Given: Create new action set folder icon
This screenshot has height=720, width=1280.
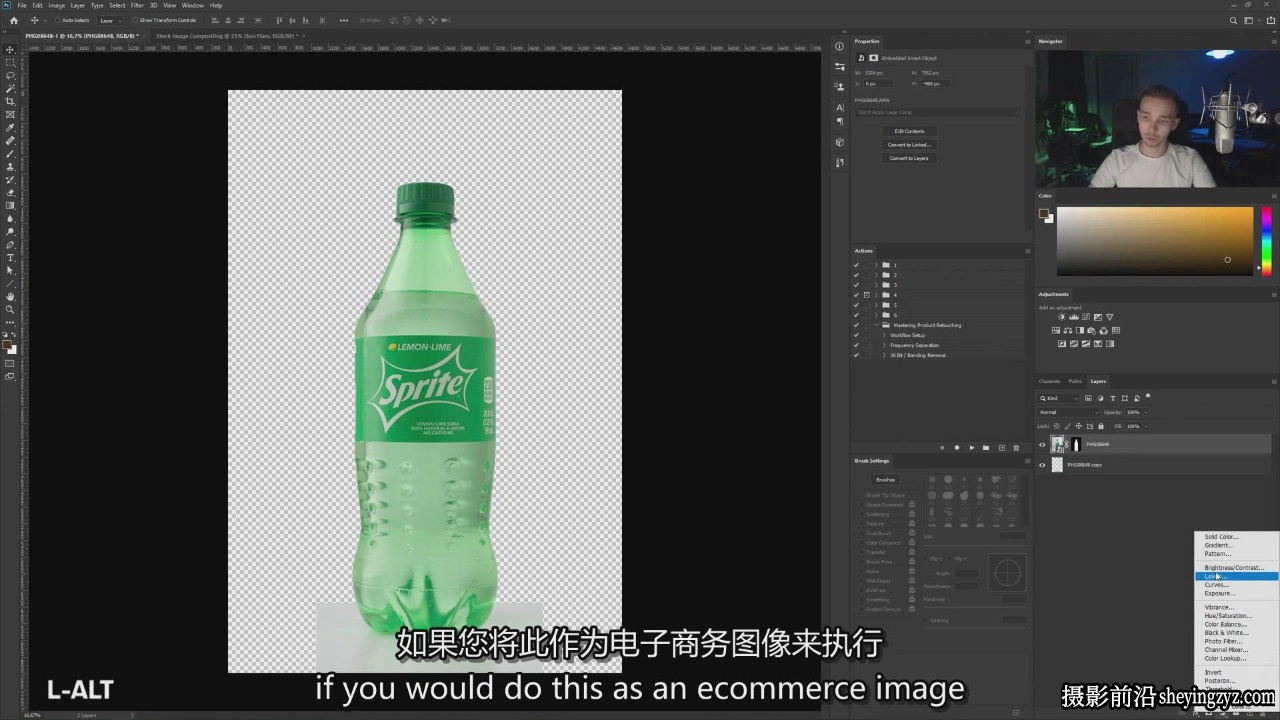Looking at the screenshot, I should (986, 448).
